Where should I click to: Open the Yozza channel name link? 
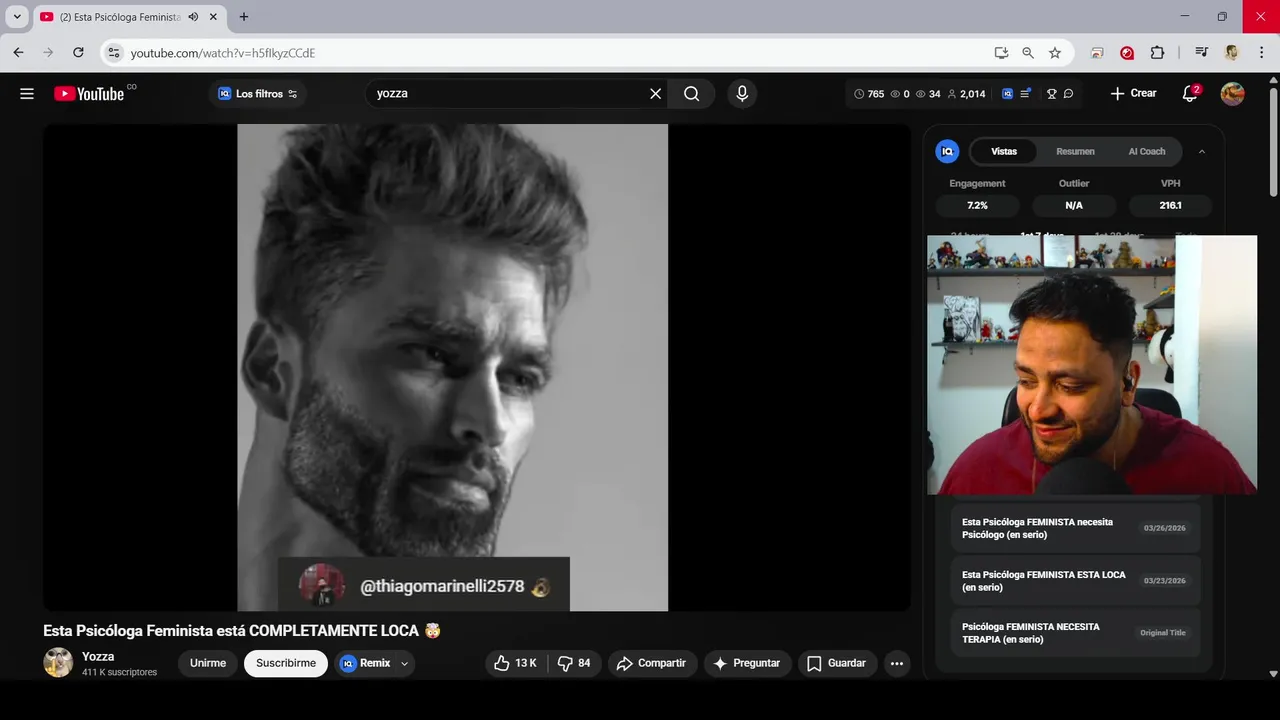point(98,656)
